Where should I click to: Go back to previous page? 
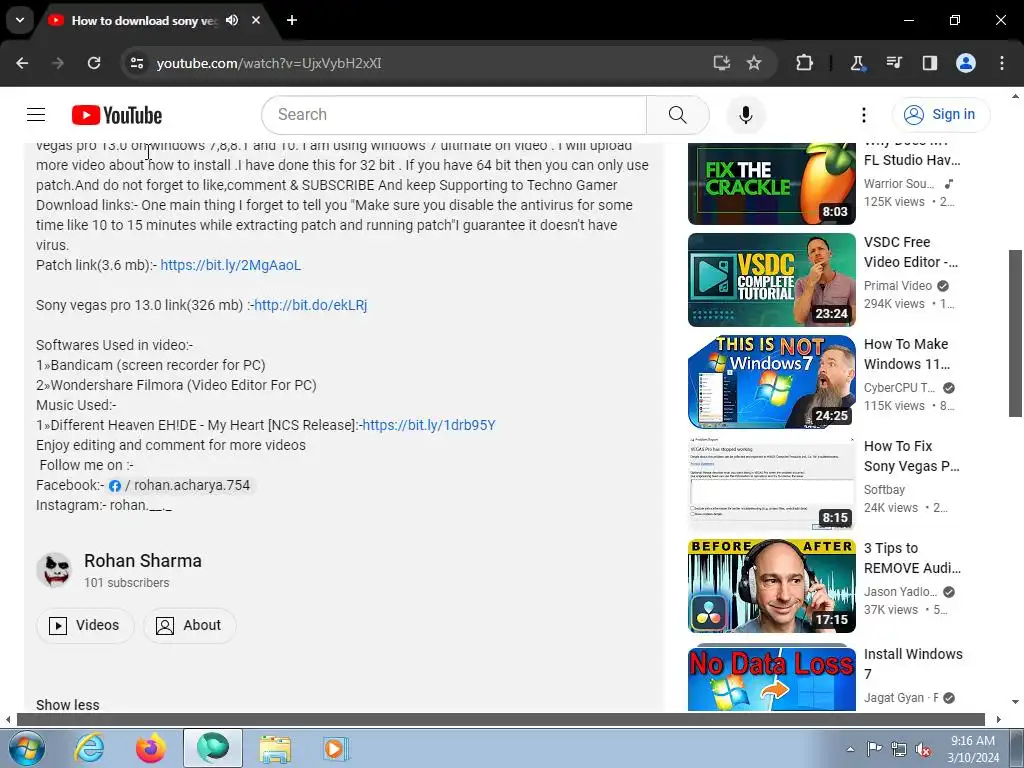pyautogui.click(x=22, y=63)
